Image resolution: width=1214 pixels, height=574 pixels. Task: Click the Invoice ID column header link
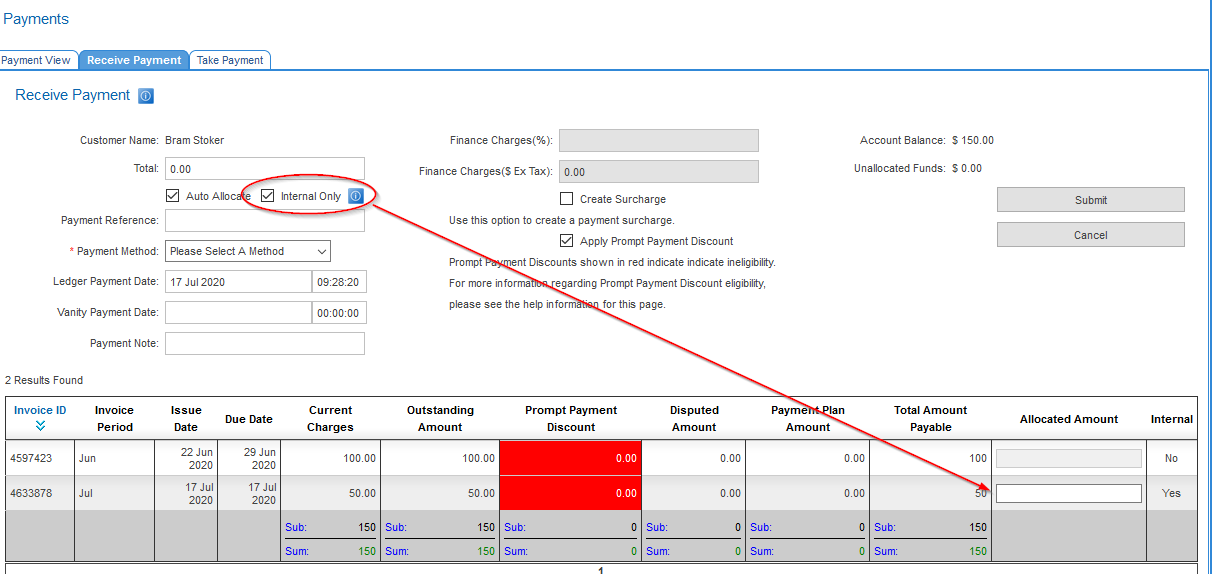(40, 410)
